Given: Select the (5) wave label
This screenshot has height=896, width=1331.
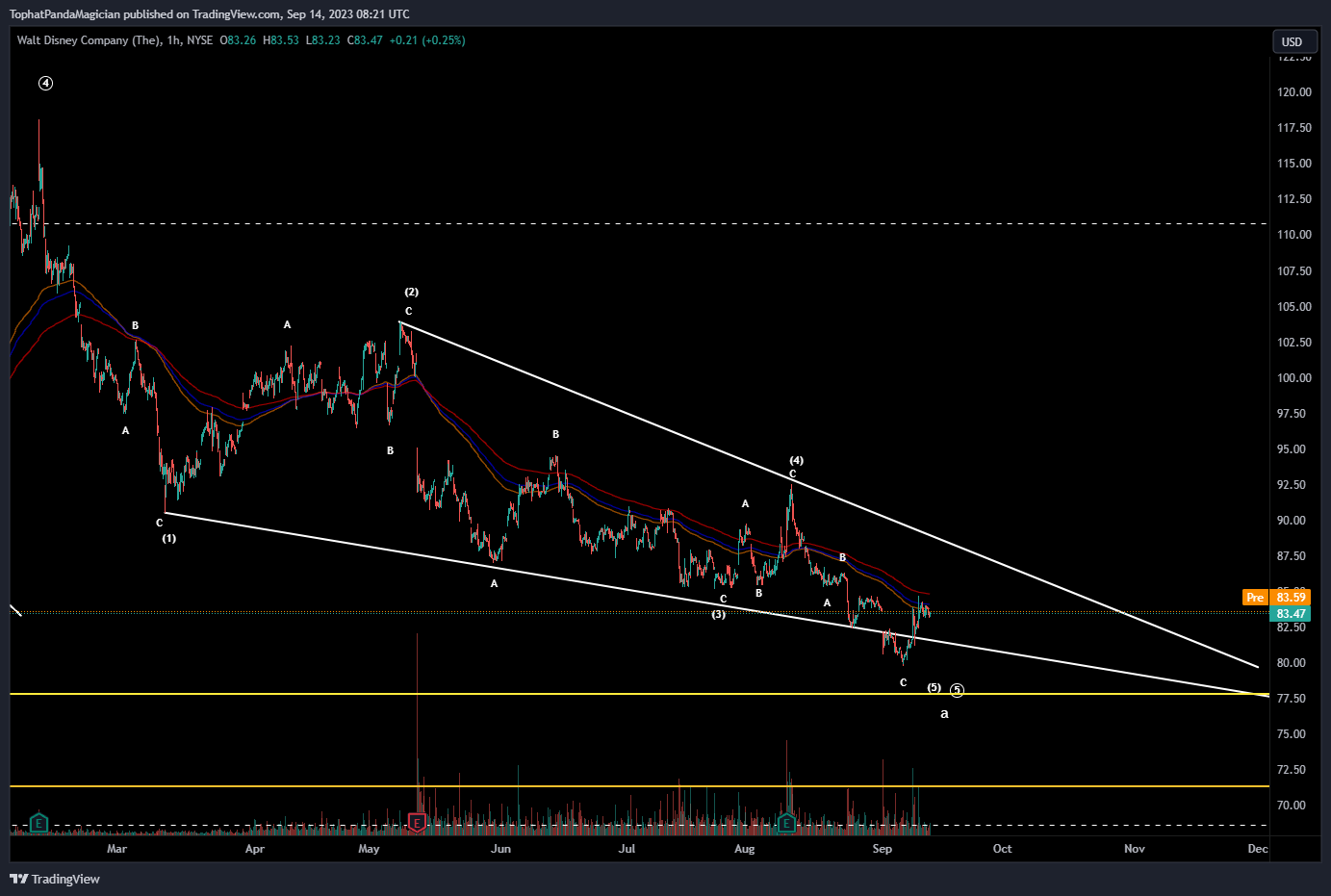Looking at the screenshot, I should pyautogui.click(x=934, y=687).
